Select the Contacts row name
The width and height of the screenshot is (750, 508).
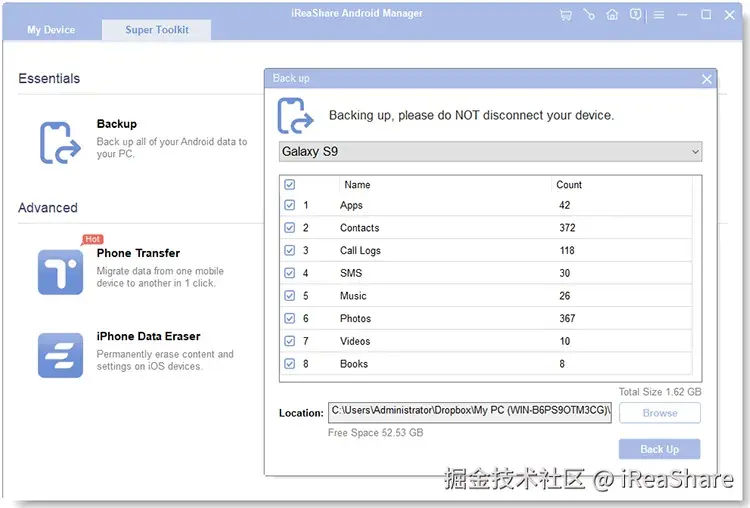[359, 228]
